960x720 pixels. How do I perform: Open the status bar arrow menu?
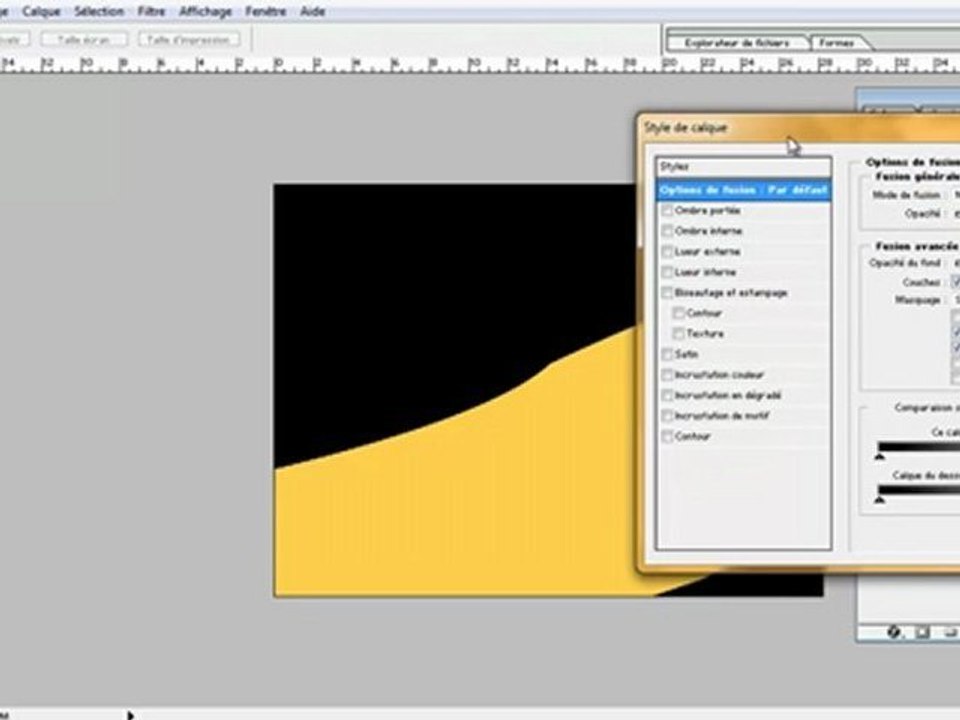click(x=130, y=714)
